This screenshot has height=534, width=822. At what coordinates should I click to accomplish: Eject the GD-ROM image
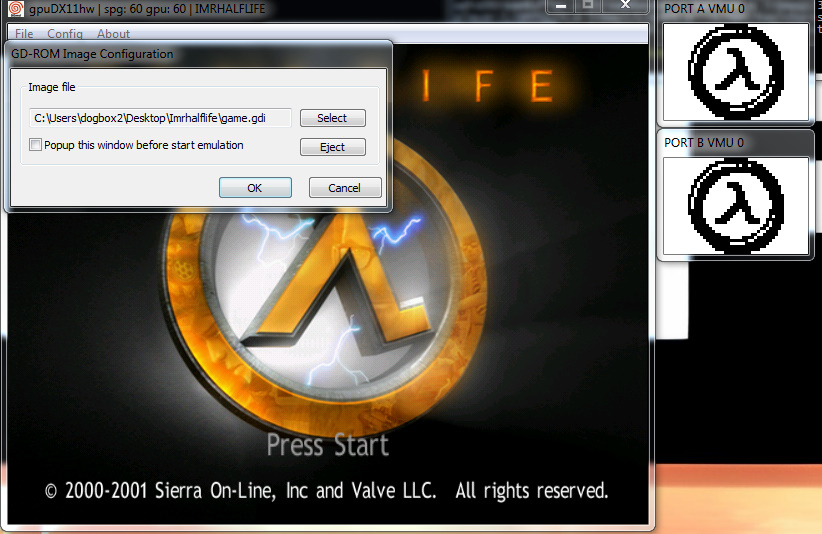tap(332, 147)
